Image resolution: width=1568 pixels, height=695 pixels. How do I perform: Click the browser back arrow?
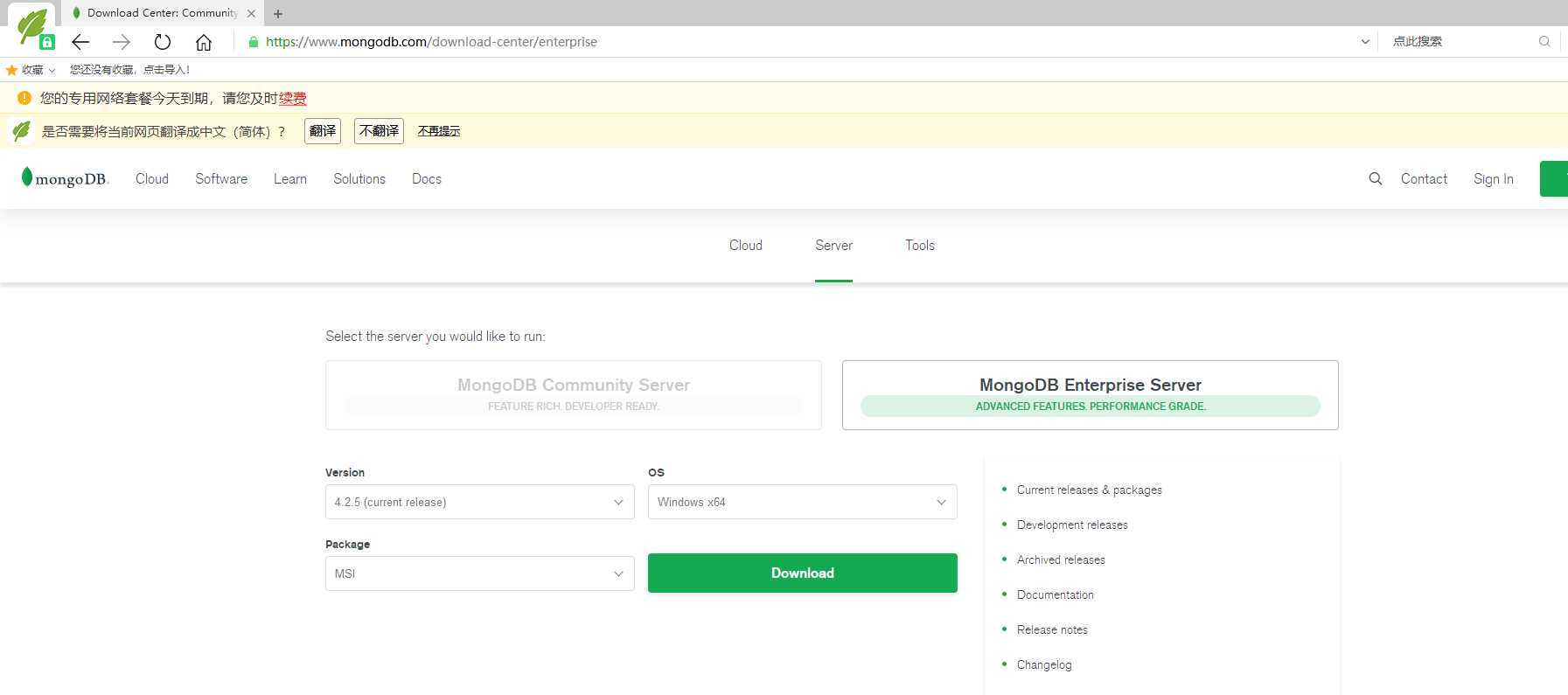(80, 42)
